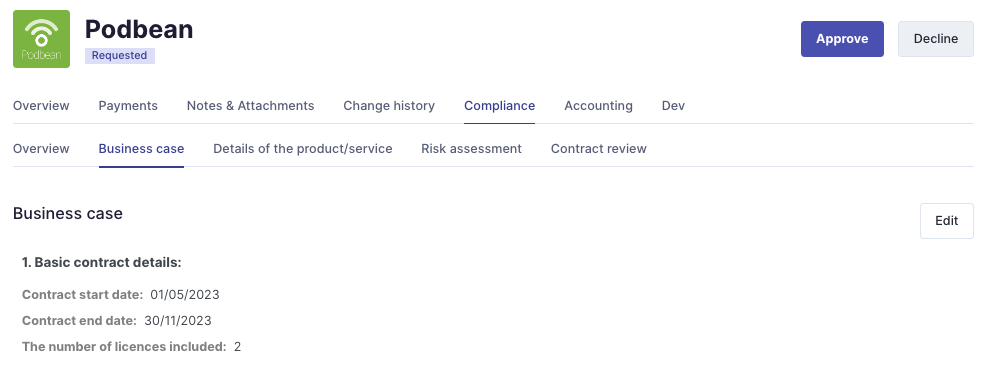Click the Requested status badge
991x370 pixels.
(119, 56)
